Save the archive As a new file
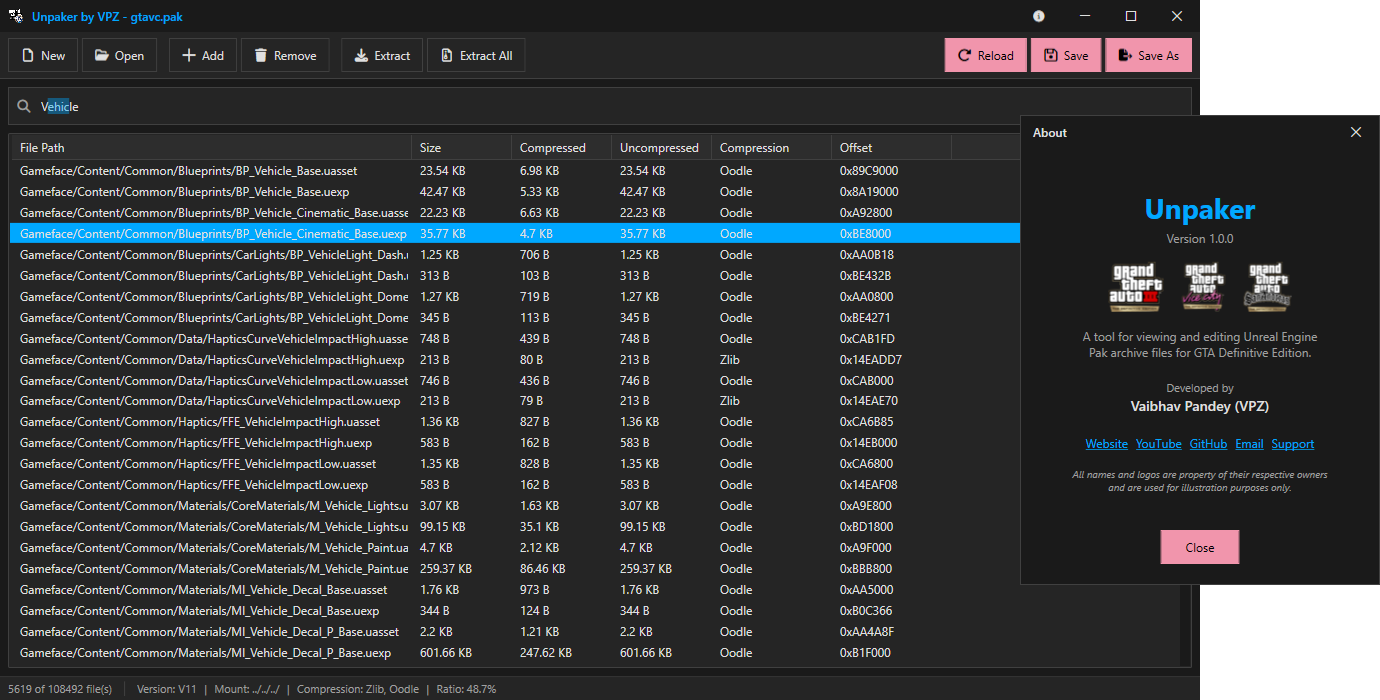The width and height of the screenshot is (1380, 700). (1148, 55)
